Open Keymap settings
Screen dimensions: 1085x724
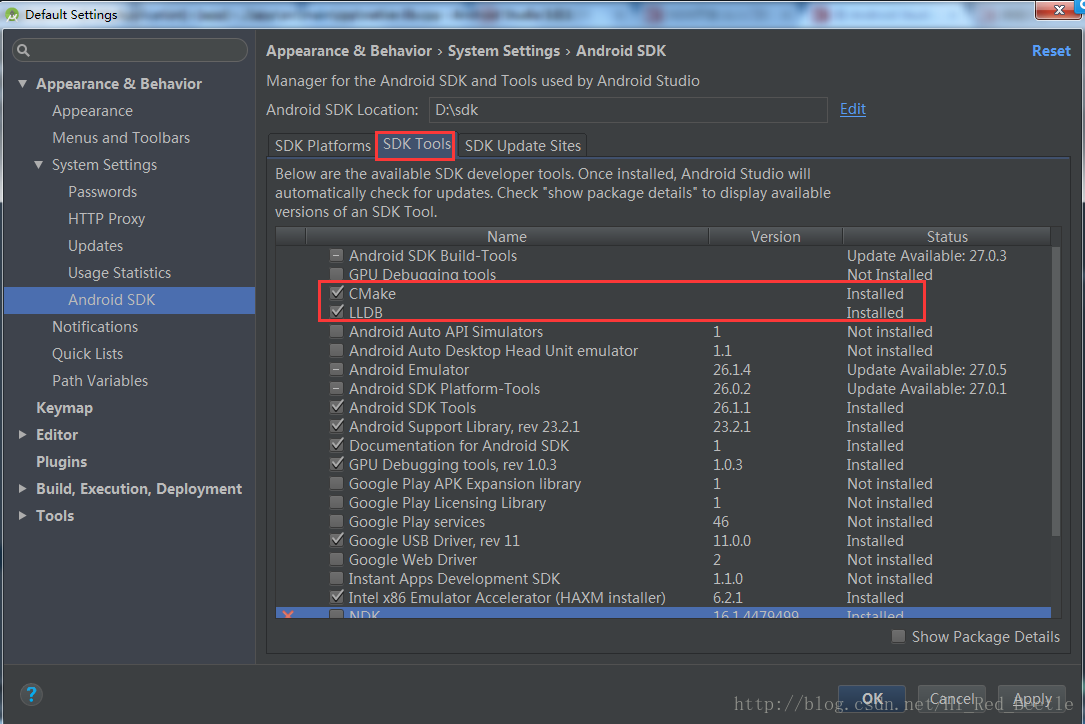pyautogui.click(x=64, y=408)
